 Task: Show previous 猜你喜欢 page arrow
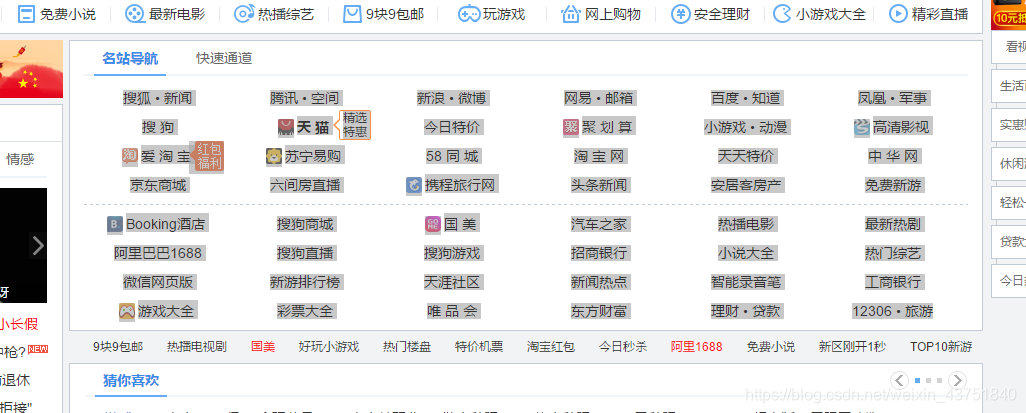[x=900, y=380]
